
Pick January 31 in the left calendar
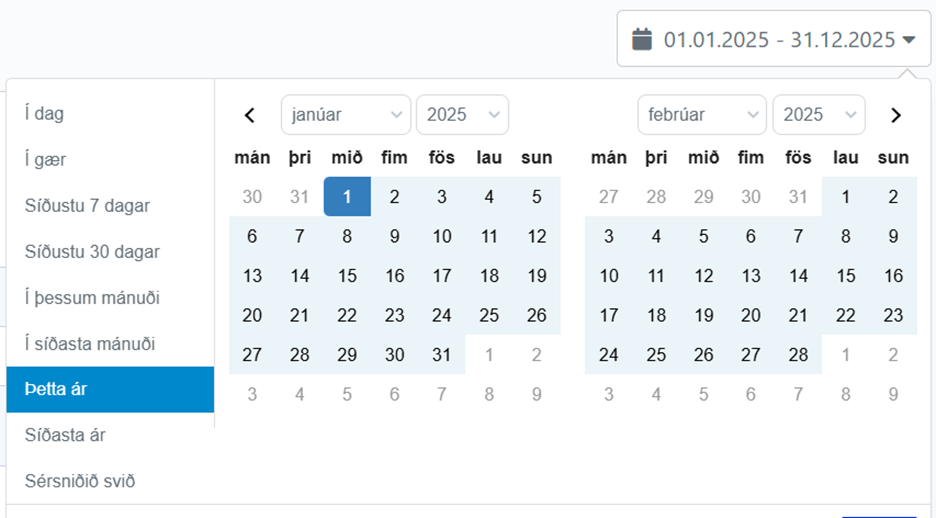tap(442, 354)
